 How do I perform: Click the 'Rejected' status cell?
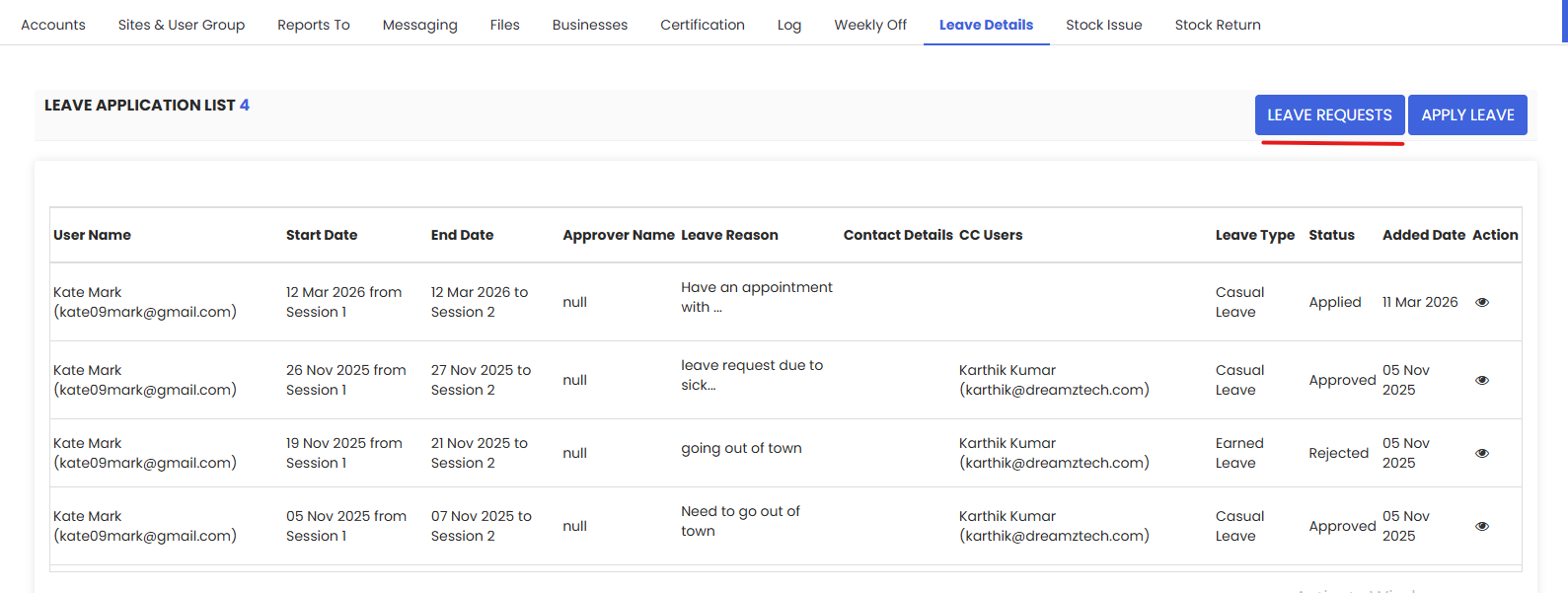(x=1338, y=453)
